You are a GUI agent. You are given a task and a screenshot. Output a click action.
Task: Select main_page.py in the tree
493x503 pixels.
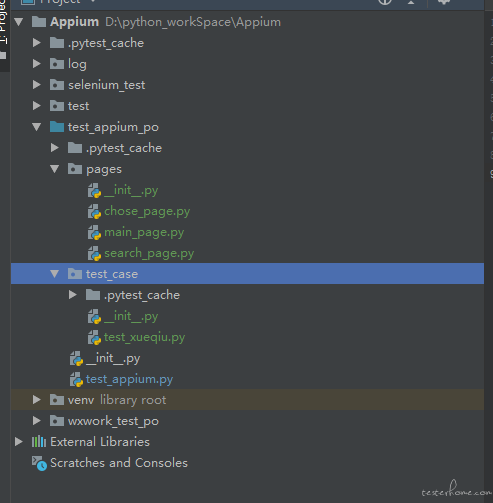point(144,232)
